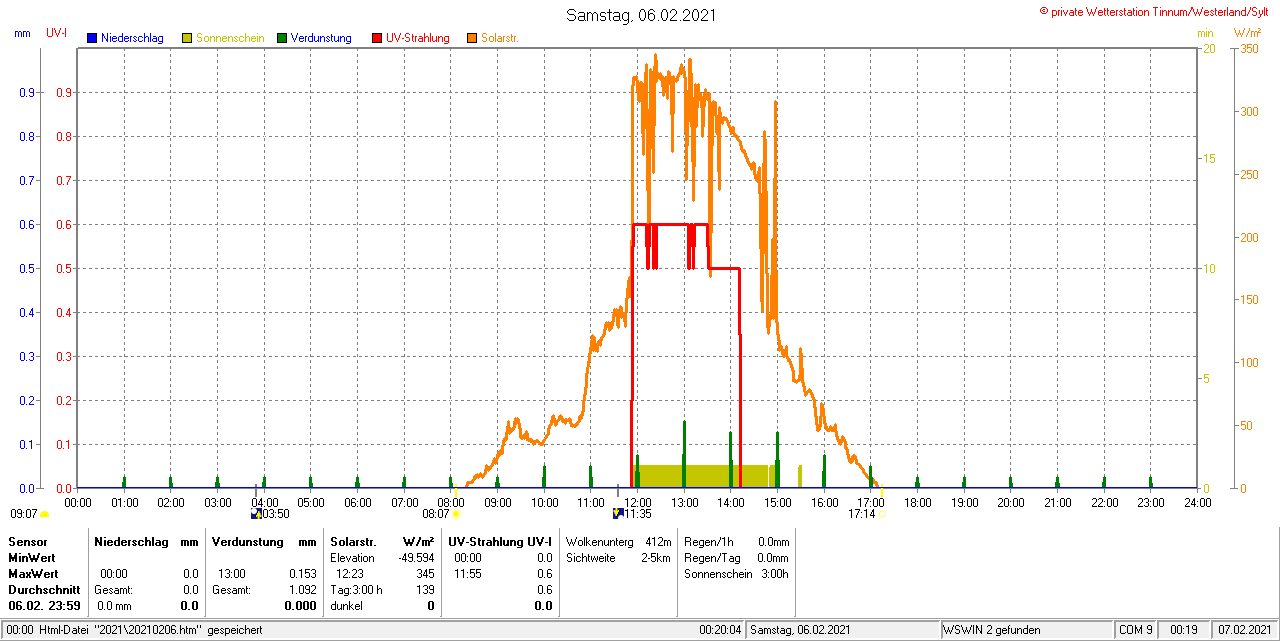Click the Elevation value -49.594

[414, 557]
